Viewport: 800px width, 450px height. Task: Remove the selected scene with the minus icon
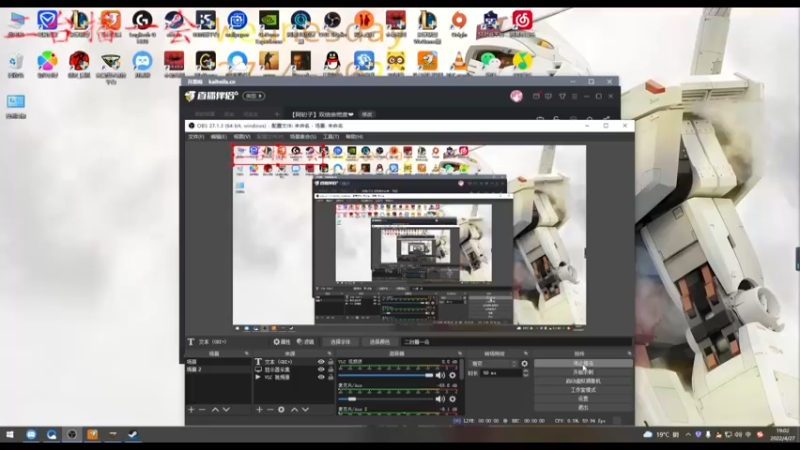click(203, 409)
